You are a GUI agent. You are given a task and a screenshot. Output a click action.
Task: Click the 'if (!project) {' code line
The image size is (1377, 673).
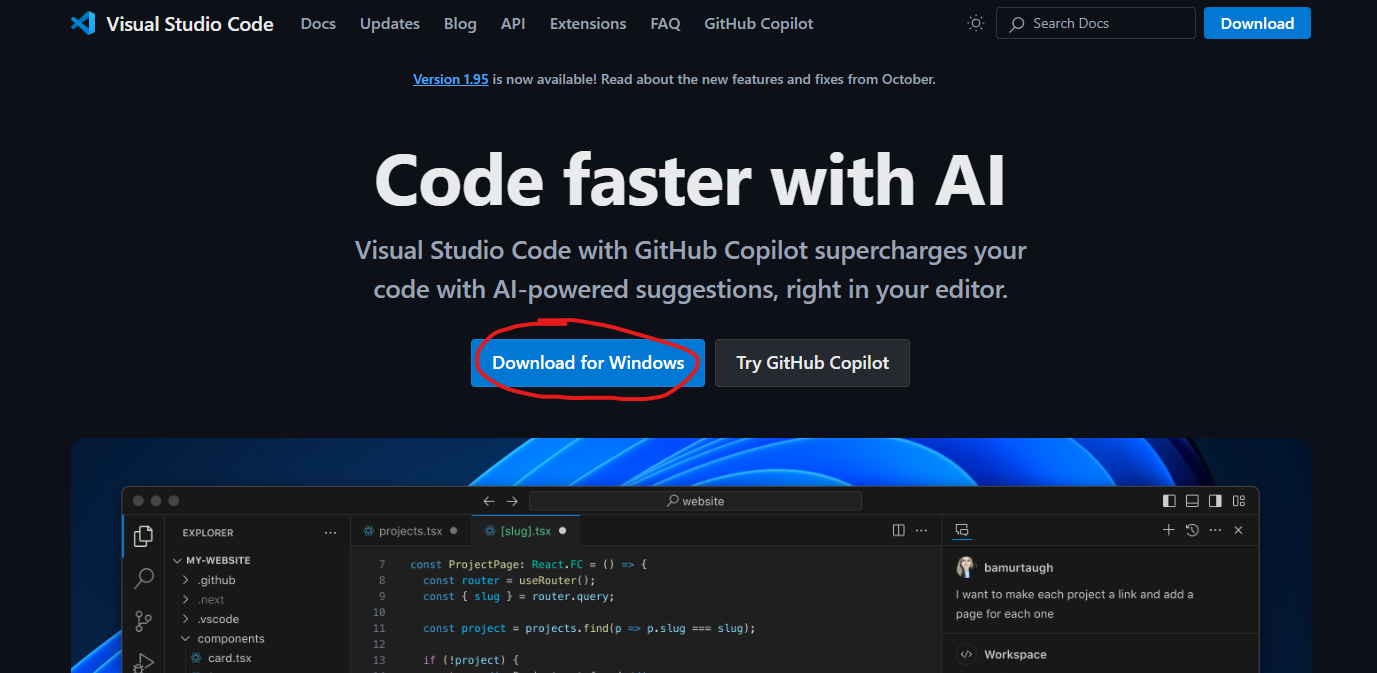pyautogui.click(x=471, y=660)
